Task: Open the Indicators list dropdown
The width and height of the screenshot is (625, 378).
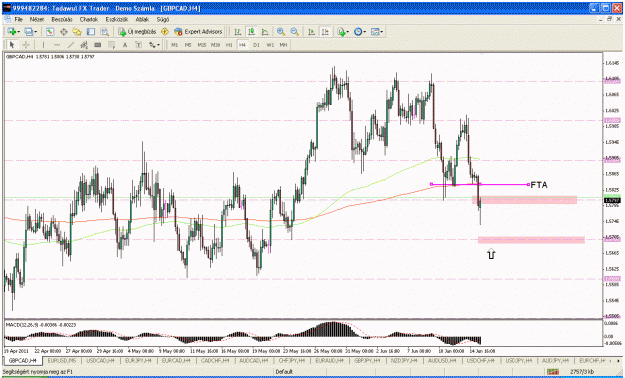Action: point(342,32)
